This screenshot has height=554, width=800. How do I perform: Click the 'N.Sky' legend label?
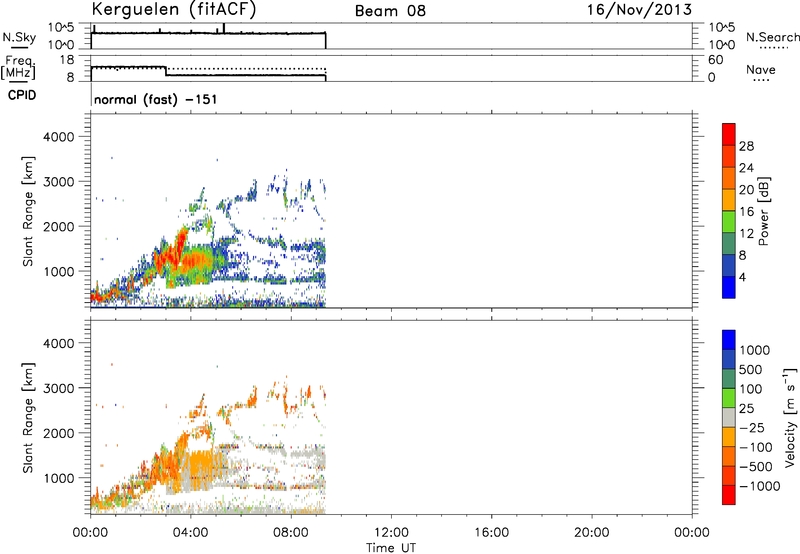(x=19, y=37)
